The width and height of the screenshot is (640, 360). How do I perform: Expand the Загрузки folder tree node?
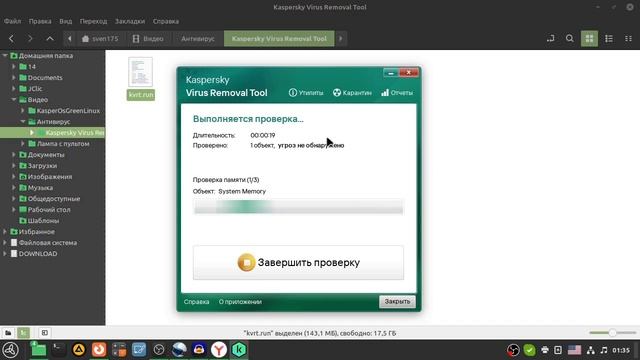pyautogui.click(x=14, y=166)
